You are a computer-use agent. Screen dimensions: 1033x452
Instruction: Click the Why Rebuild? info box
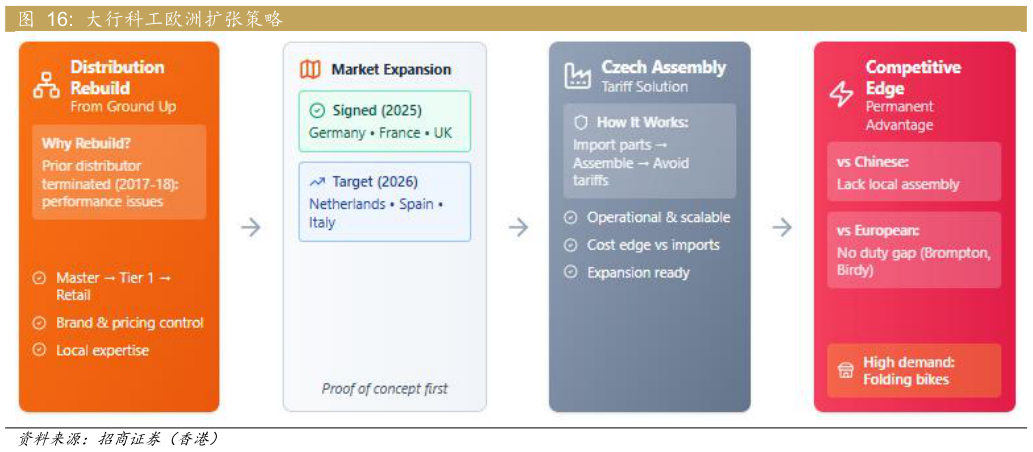118,171
